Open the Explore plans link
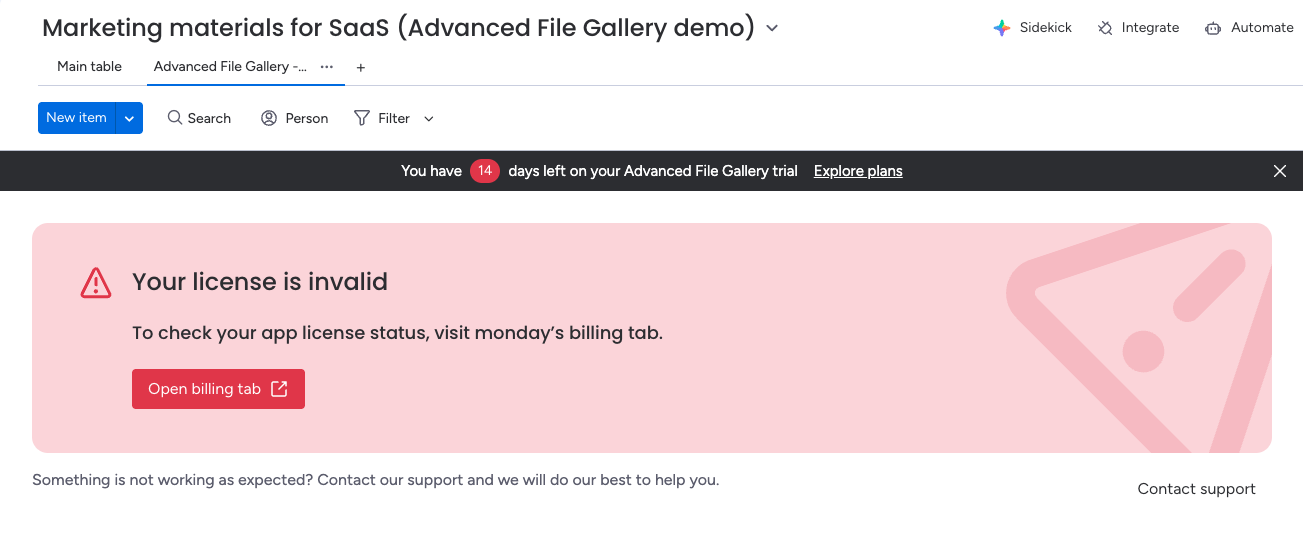 pyautogui.click(x=858, y=171)
